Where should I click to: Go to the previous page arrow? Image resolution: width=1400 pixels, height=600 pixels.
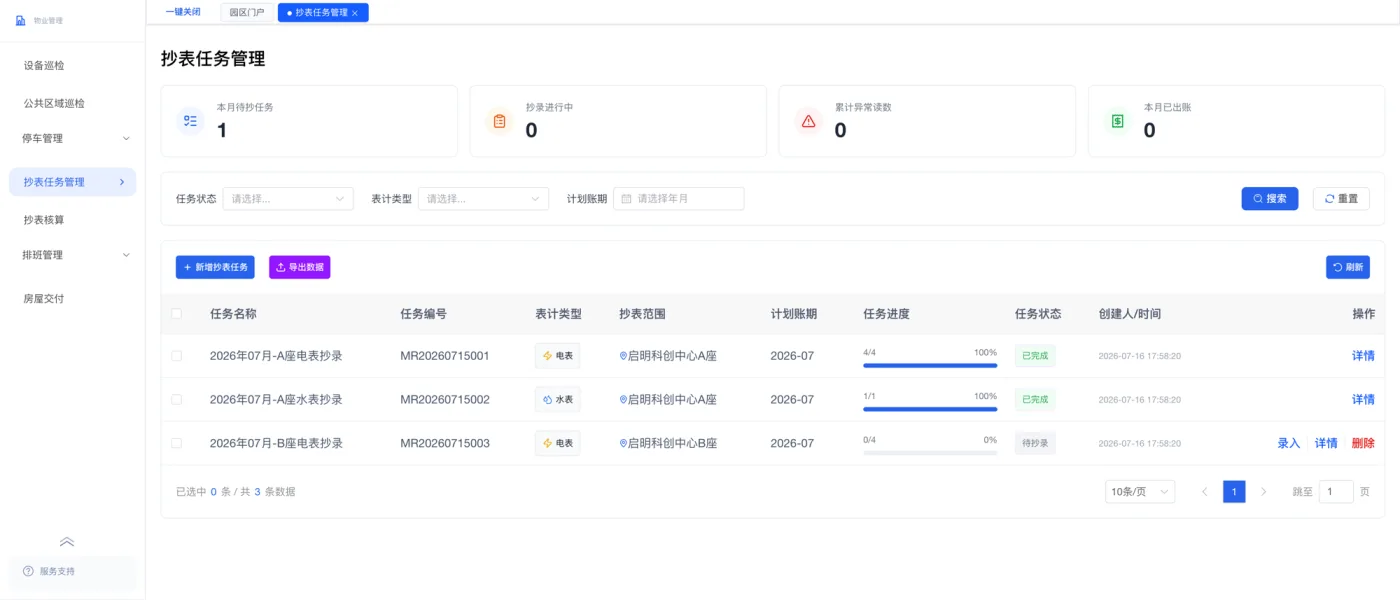point(1205,492)
